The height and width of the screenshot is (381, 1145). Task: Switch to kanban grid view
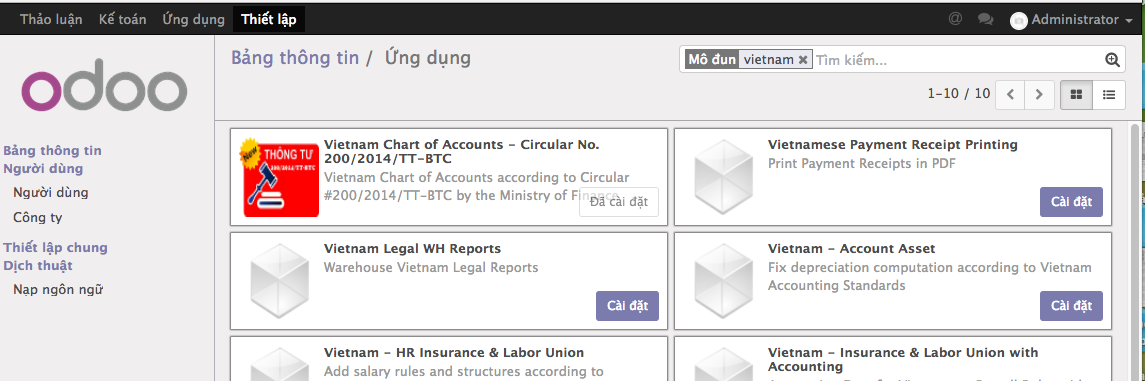[x=1076, y=94]
